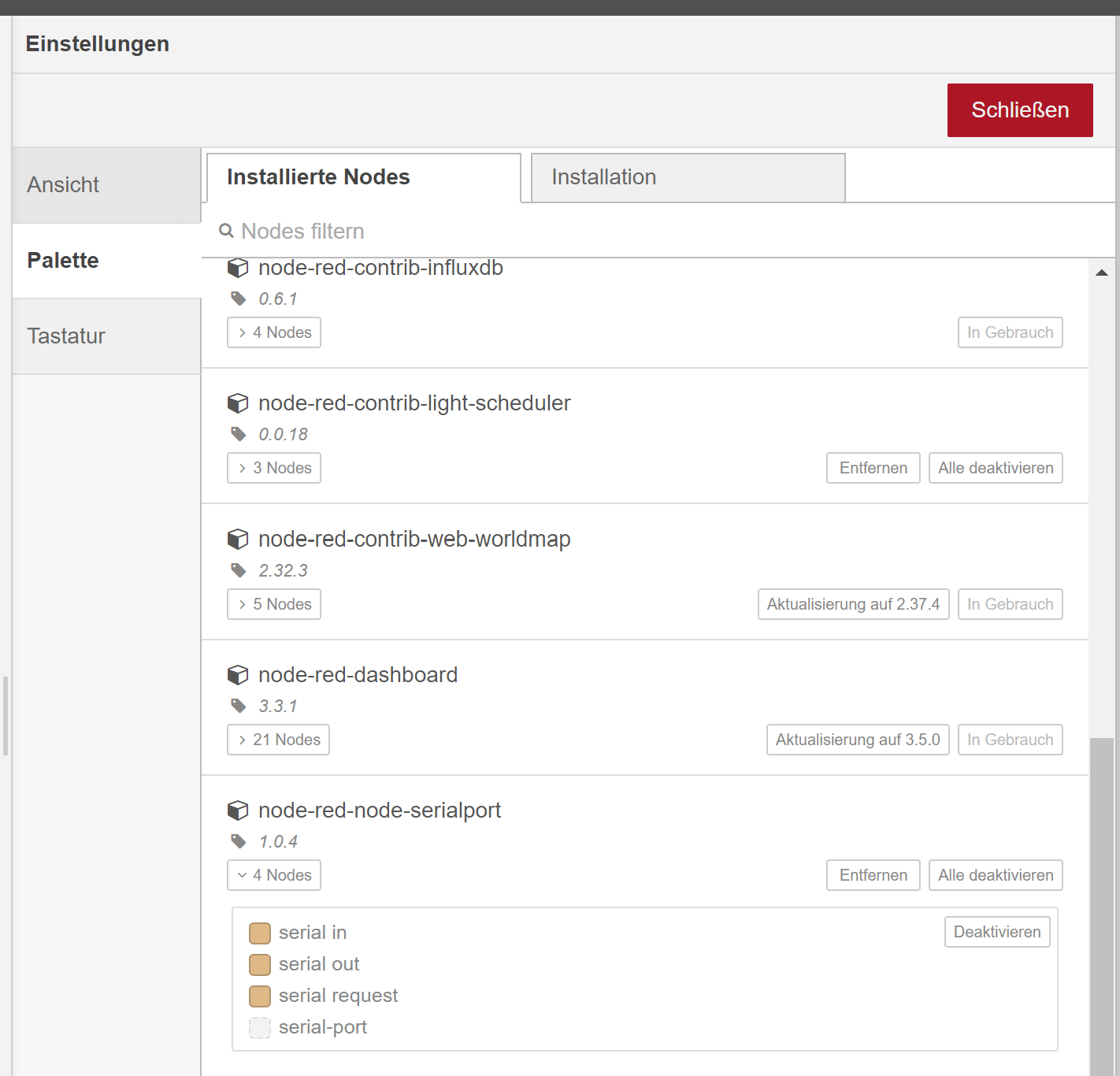The height and width of the screenshot is (1076, 1120).
Task: Click the Einstellungen dialog title
Action: tap(98, 44)
